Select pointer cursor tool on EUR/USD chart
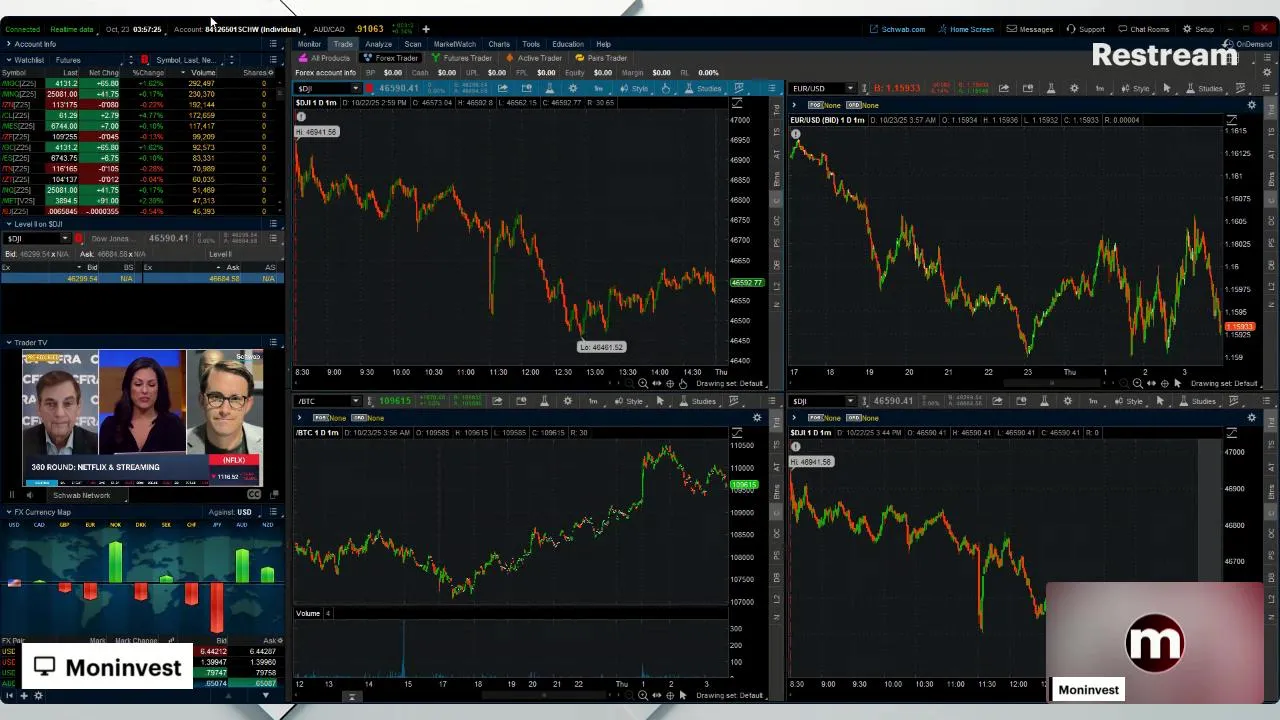 1166,89
